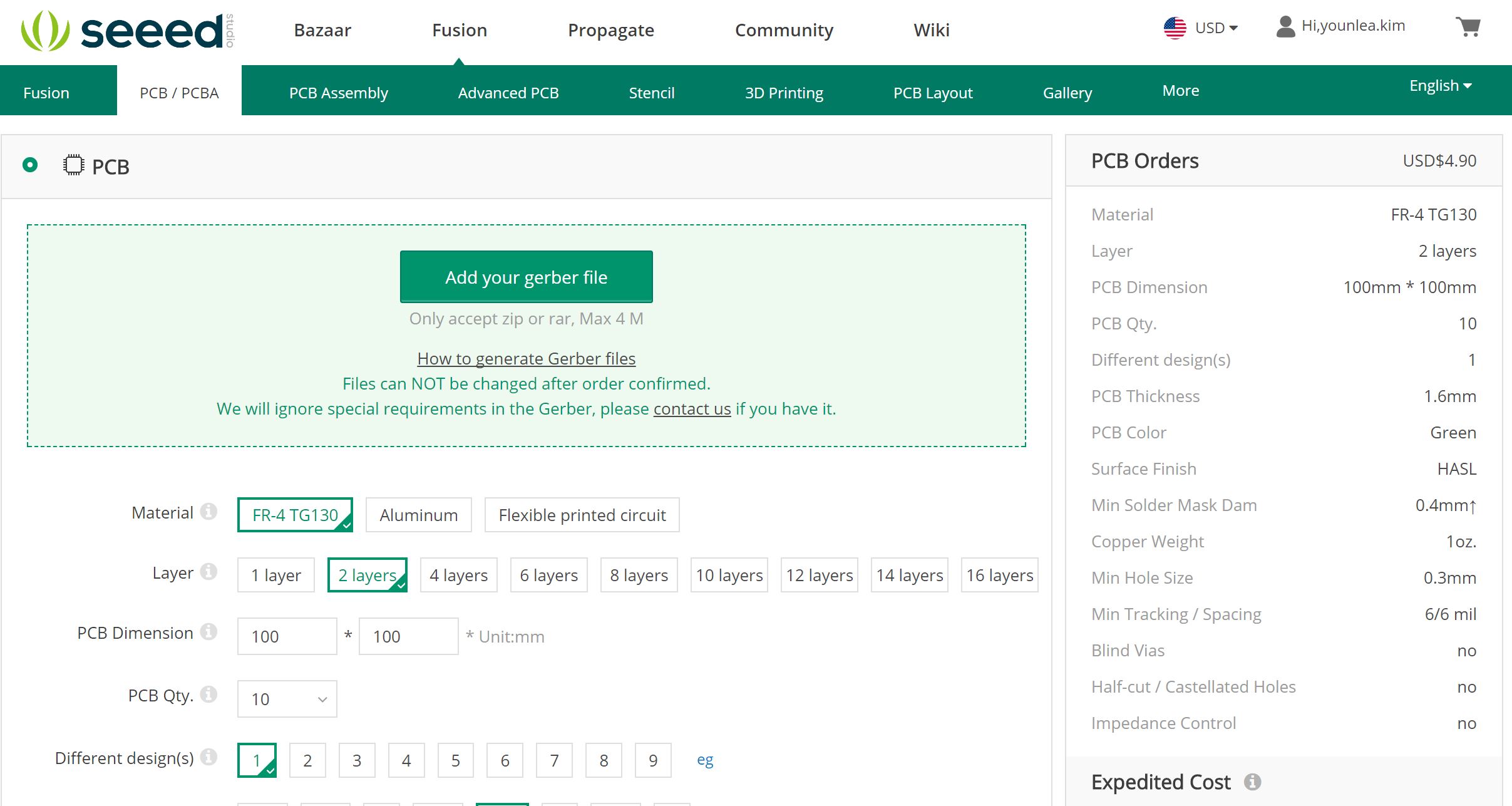The width and height of the screenshot is (1512, 806).
Task: Show info for Expedited Cost
Action: tap(1253, 782)
